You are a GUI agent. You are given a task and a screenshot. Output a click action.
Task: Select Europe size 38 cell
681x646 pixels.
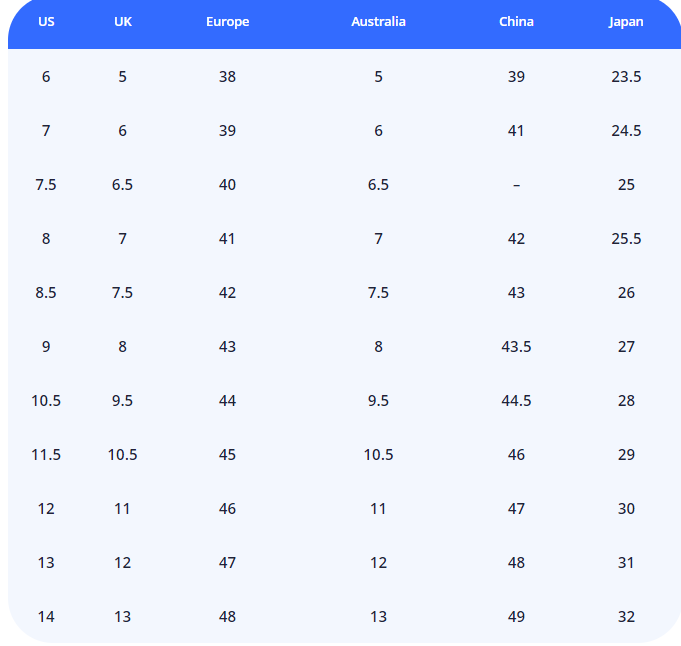227,77
